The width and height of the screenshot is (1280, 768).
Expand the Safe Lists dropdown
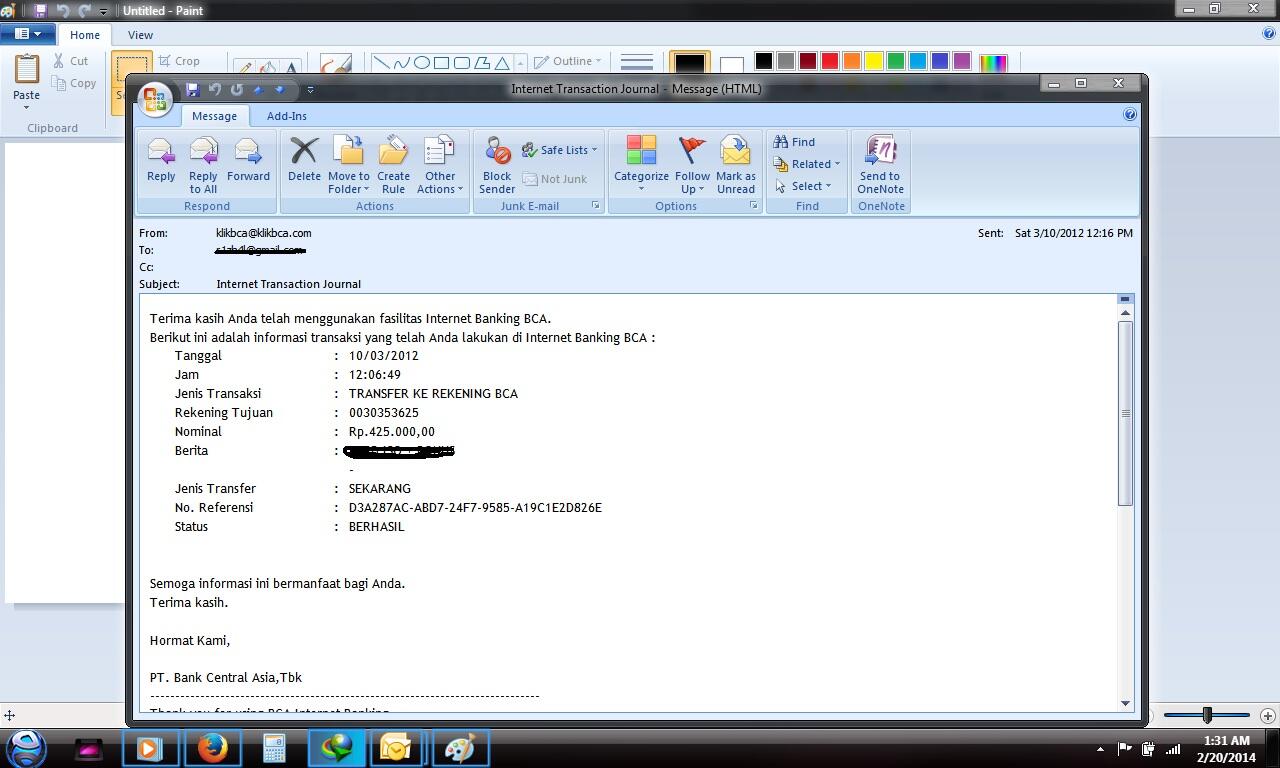[x=560, y=150]
